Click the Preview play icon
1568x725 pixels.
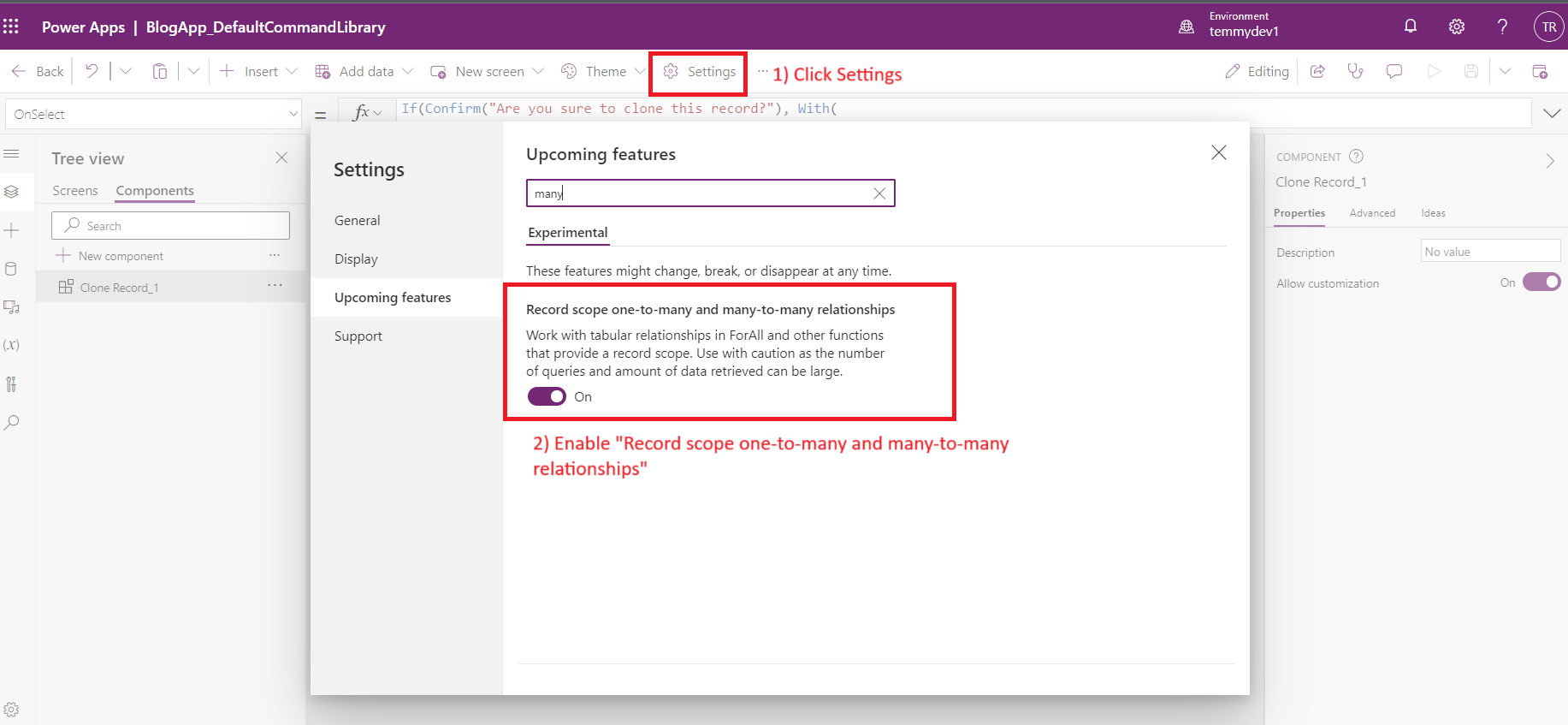coord(1434,71)
